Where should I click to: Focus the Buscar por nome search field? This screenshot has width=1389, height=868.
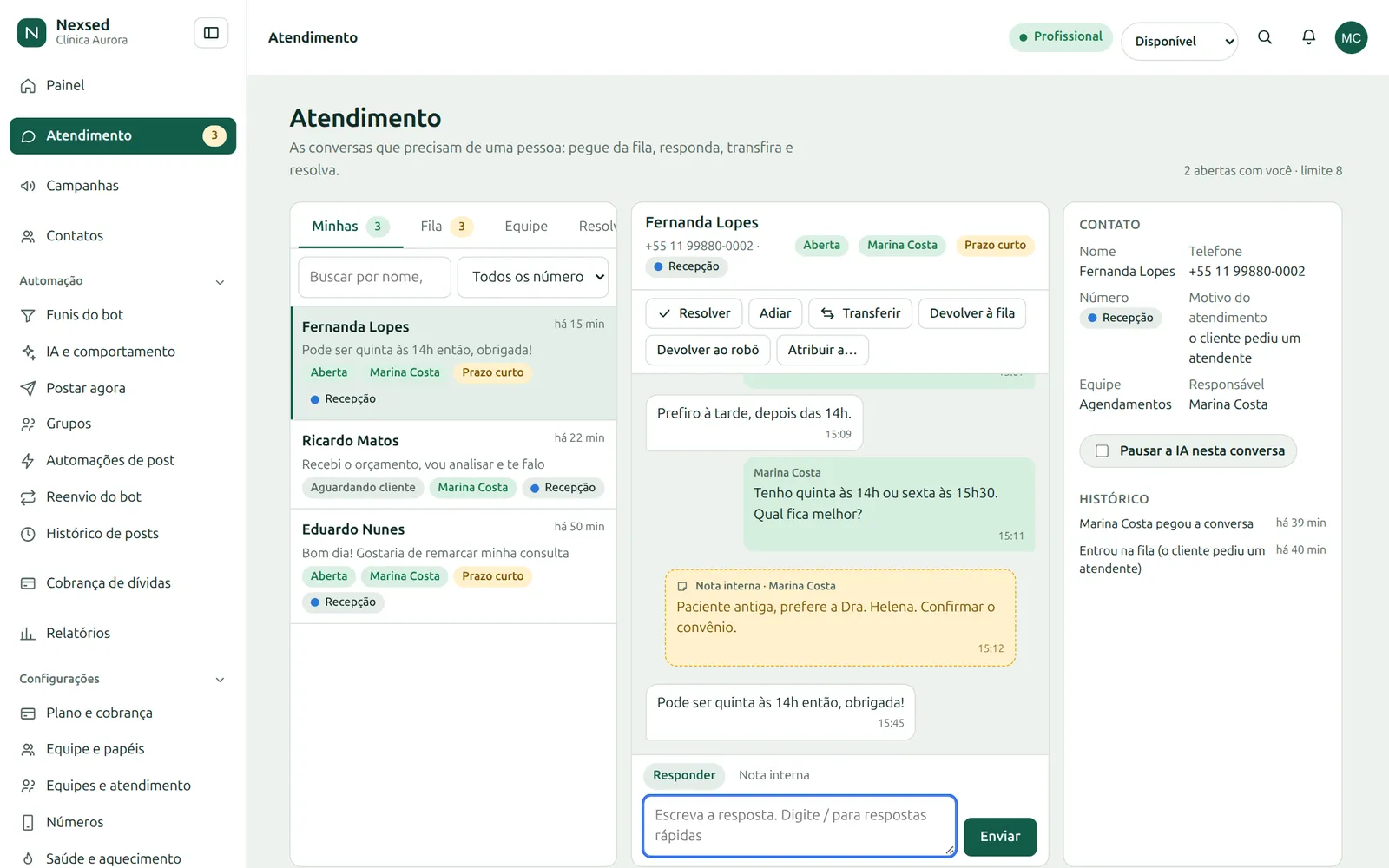(374, 277)
